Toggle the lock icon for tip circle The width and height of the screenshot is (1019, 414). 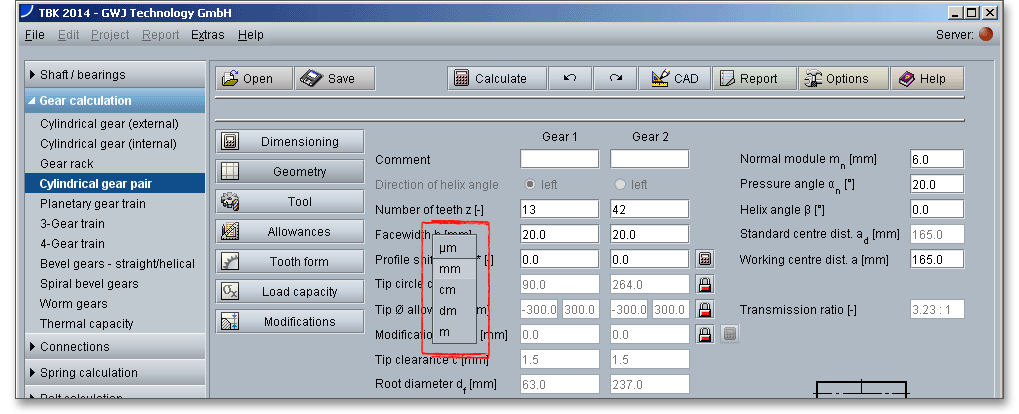click(x=705, y=284)
